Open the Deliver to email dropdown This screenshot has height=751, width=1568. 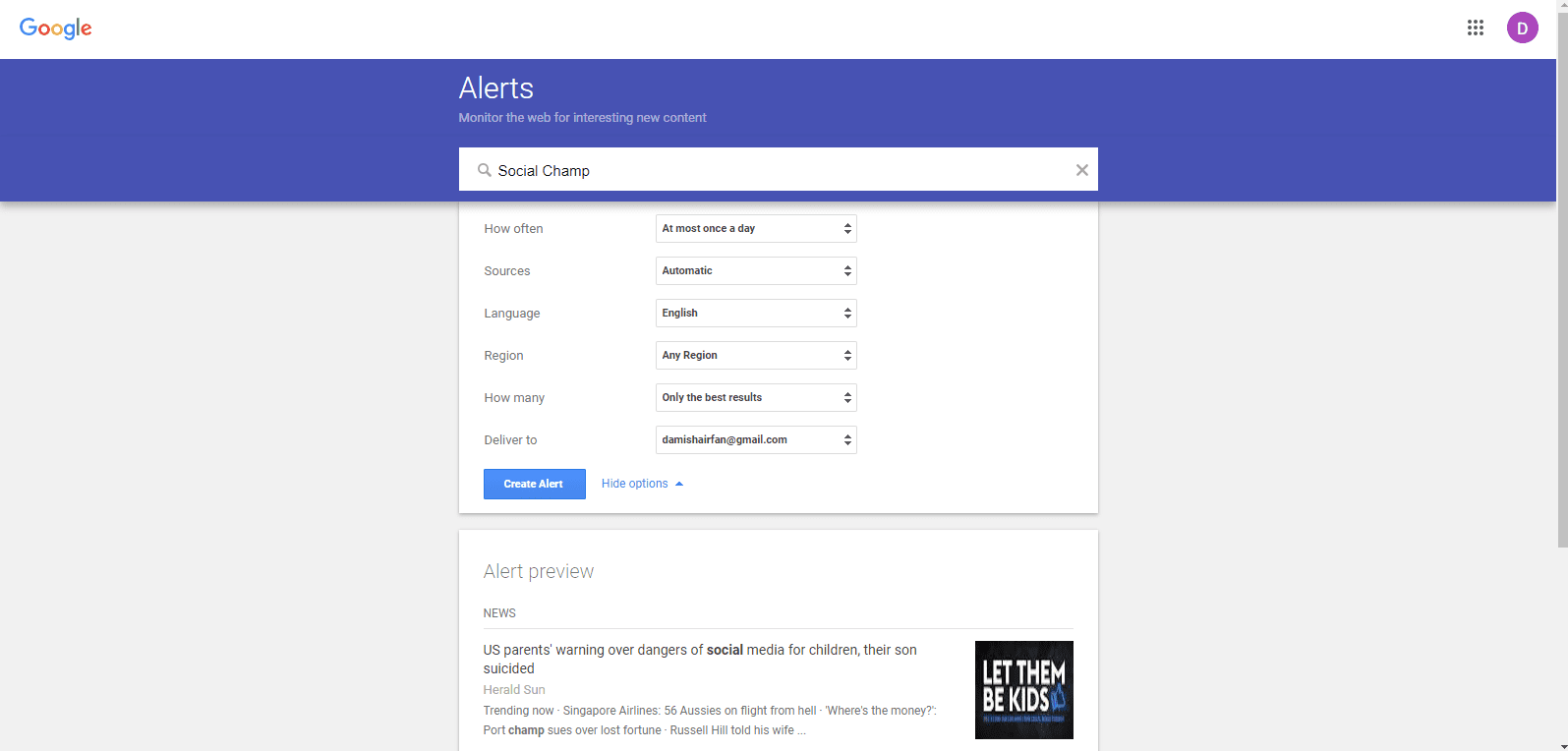(756, 439)
